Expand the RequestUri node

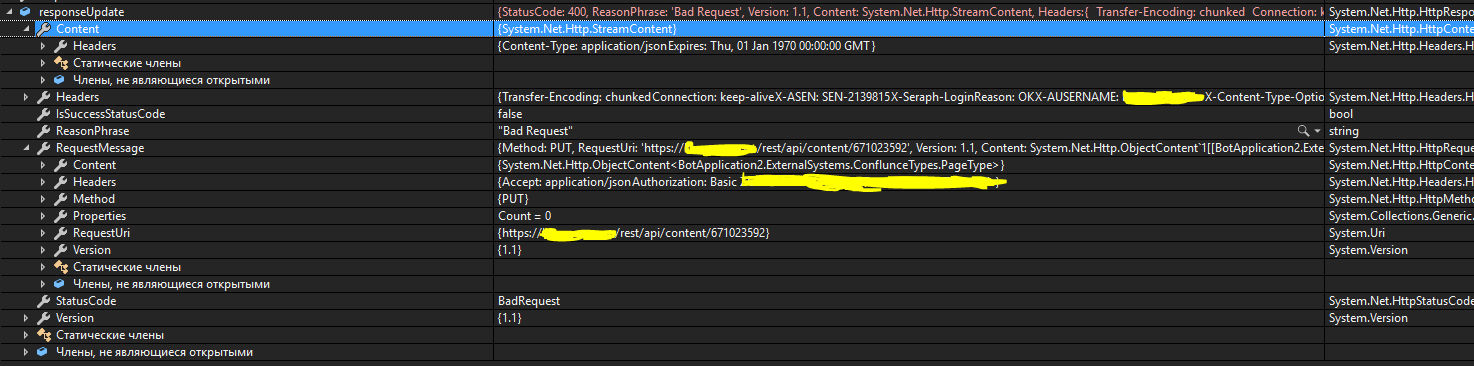(x=43, y=233)
